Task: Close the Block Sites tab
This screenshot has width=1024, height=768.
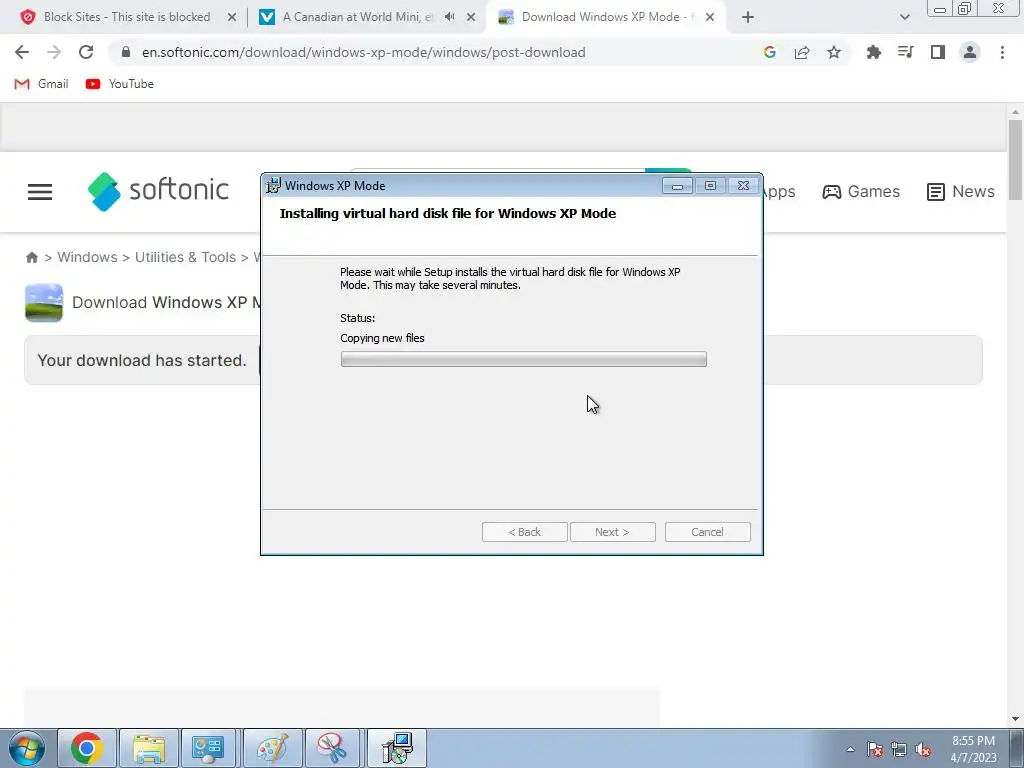Action: click(x=232, y=17)
